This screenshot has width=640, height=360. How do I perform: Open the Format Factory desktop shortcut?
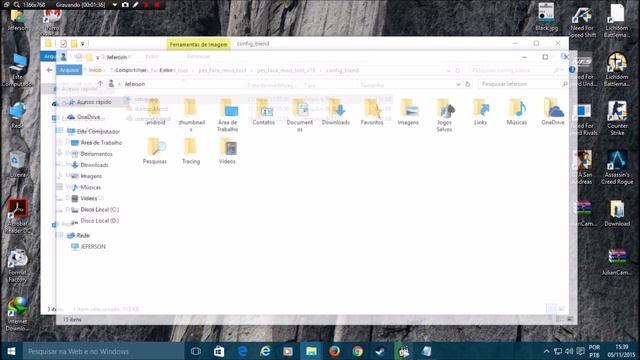pos(18,265)
